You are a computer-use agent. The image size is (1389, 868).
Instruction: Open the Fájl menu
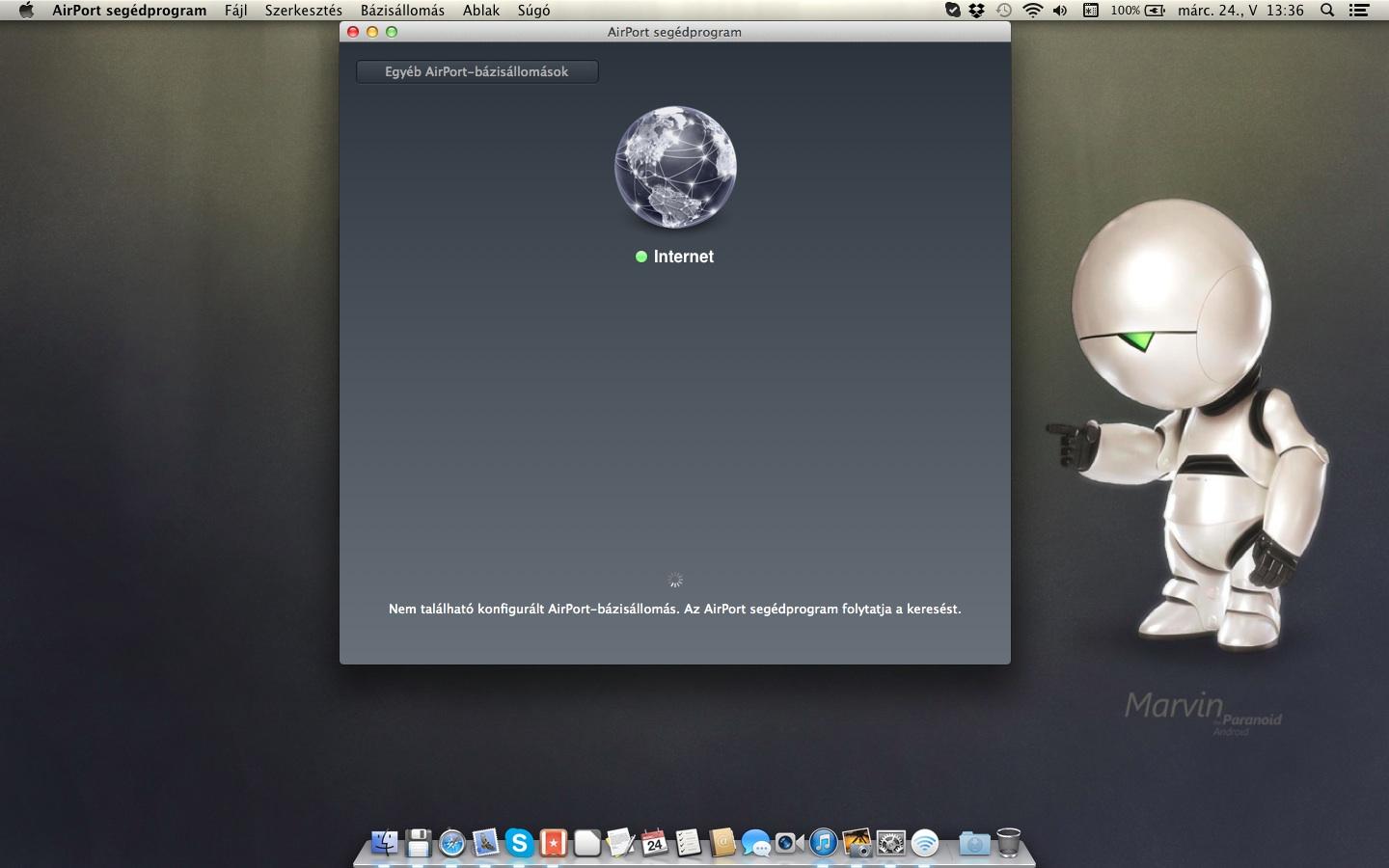click(x=236, y=11)
